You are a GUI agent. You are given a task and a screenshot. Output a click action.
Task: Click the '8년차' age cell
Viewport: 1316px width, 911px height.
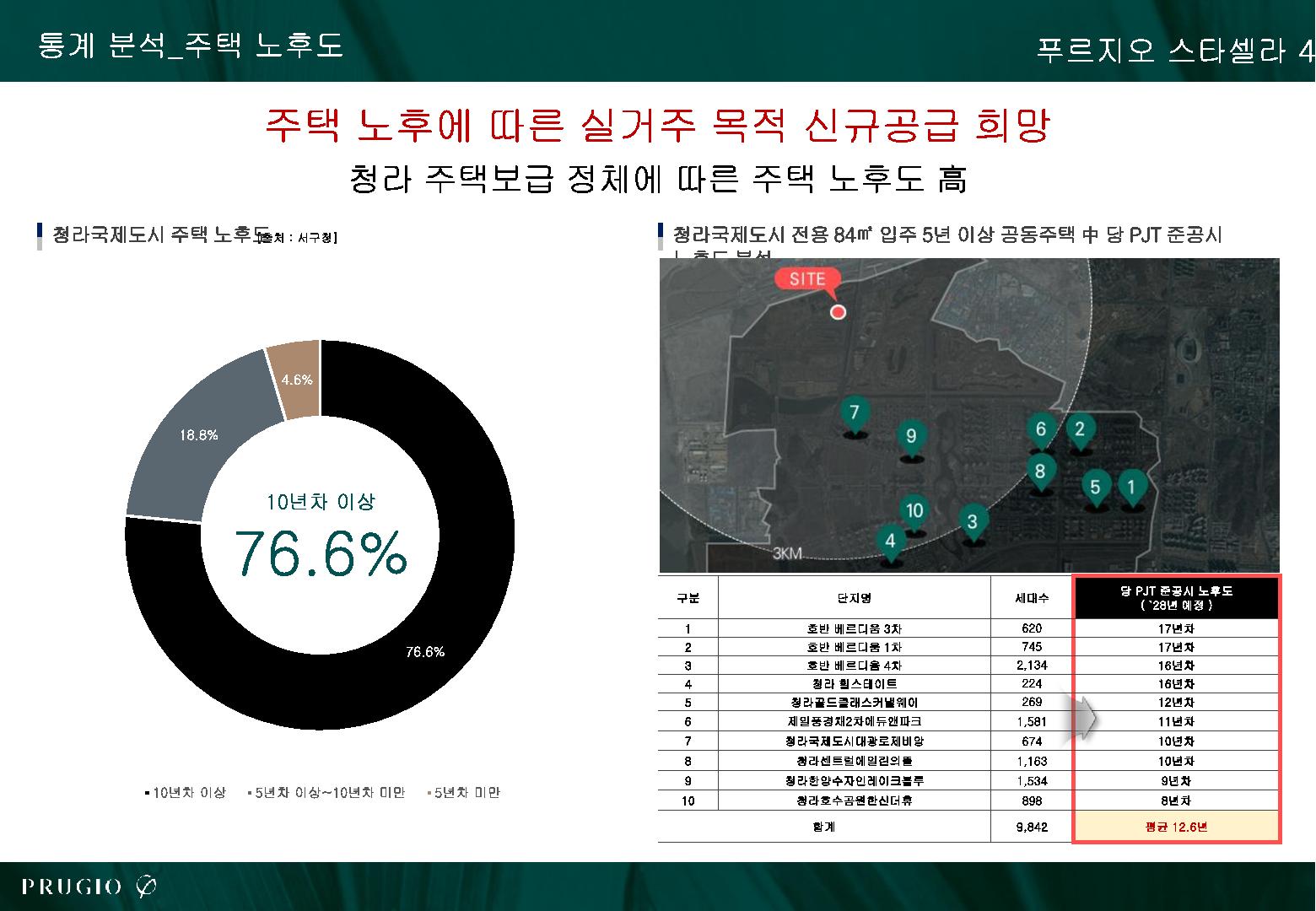(x=1177, y=800)
